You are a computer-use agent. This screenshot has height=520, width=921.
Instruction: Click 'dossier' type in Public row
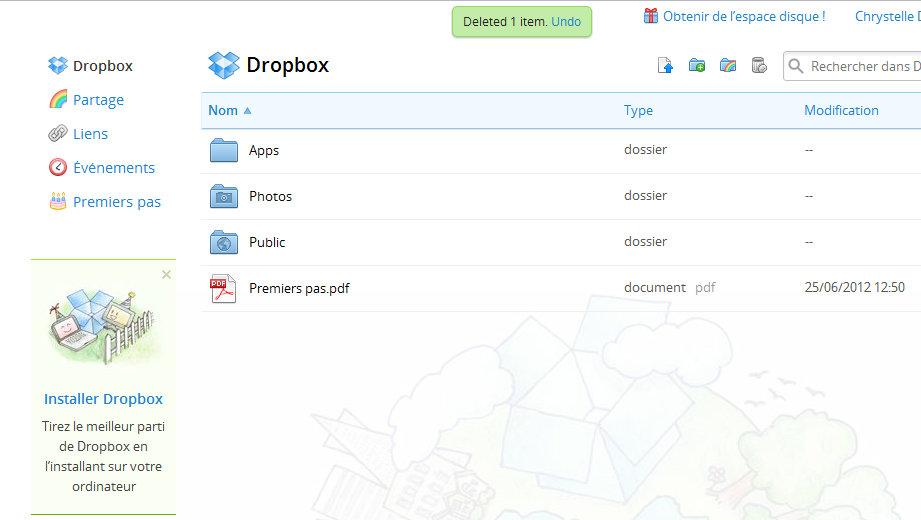tap(646, 241)
